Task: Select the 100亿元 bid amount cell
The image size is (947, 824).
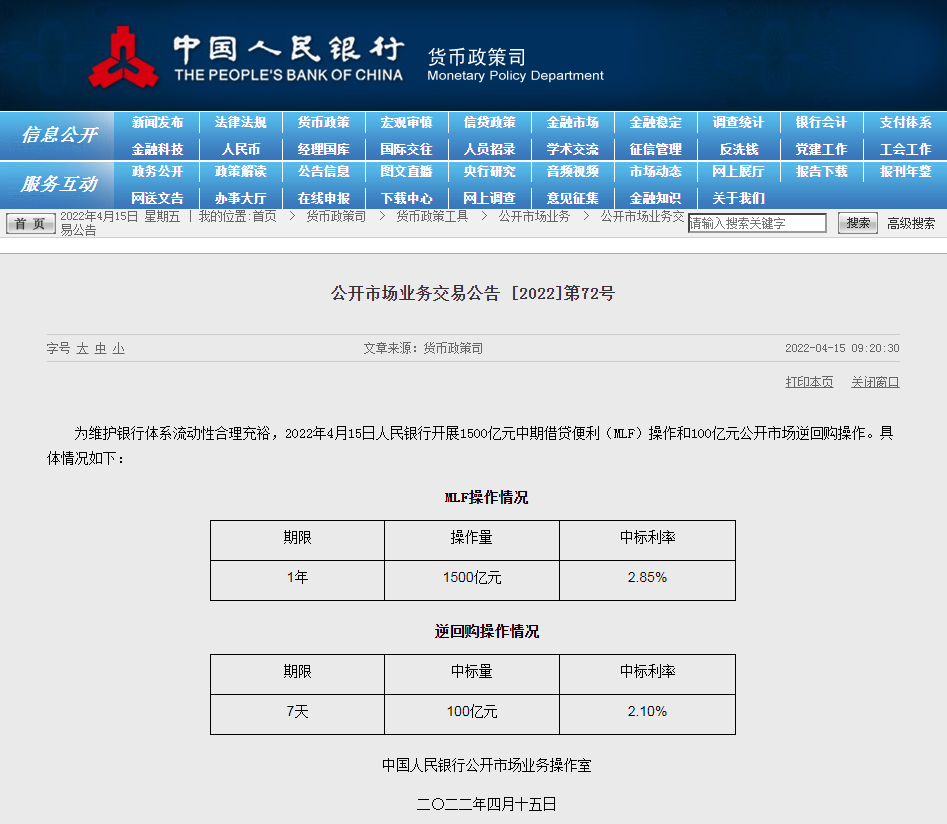Action: tap(472, 714)
